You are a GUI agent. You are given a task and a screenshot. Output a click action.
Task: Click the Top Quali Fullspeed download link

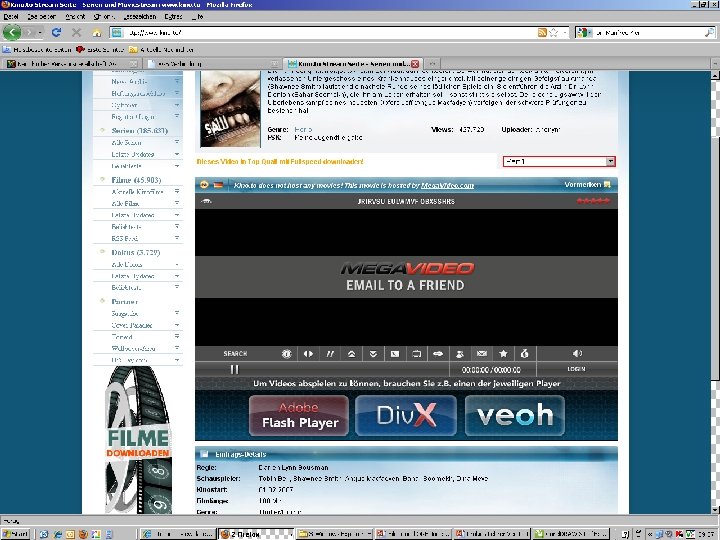pyautogui.click(x=280, y=162)
